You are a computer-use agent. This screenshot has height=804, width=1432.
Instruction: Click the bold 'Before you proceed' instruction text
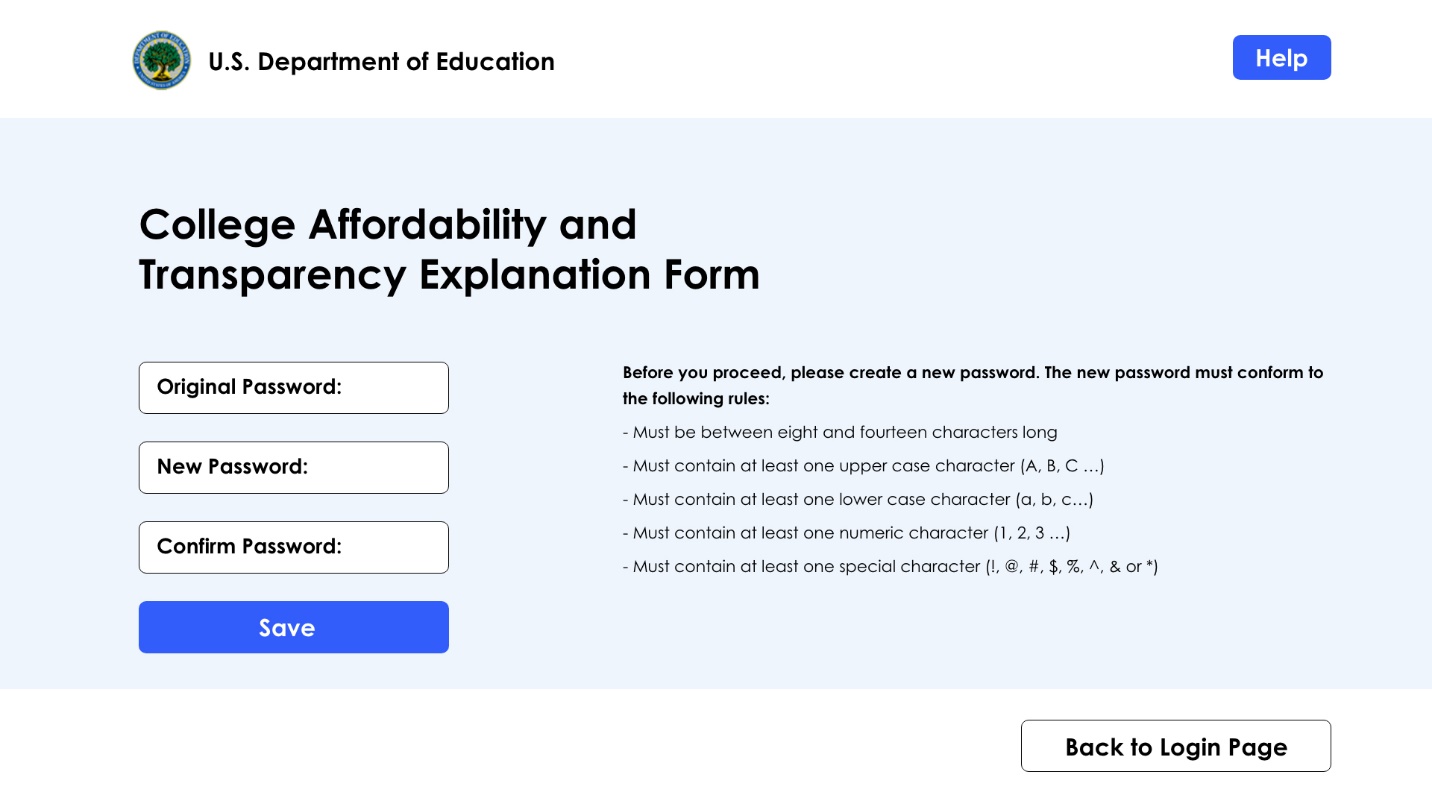coord(972,385)
